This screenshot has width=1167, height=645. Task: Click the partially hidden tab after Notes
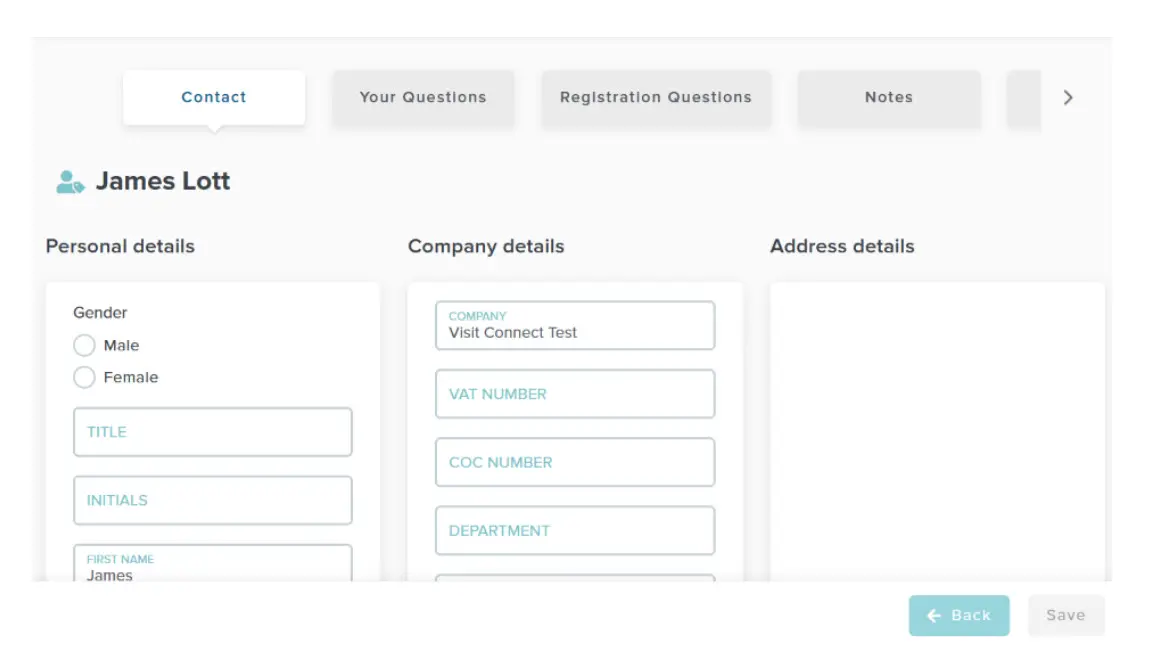[1024, 97]
